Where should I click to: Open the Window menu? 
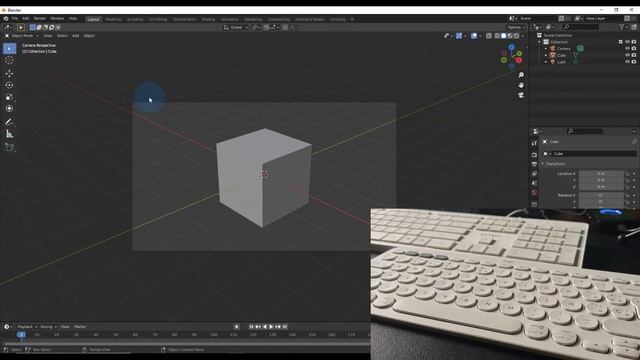[x=57, y=19]
